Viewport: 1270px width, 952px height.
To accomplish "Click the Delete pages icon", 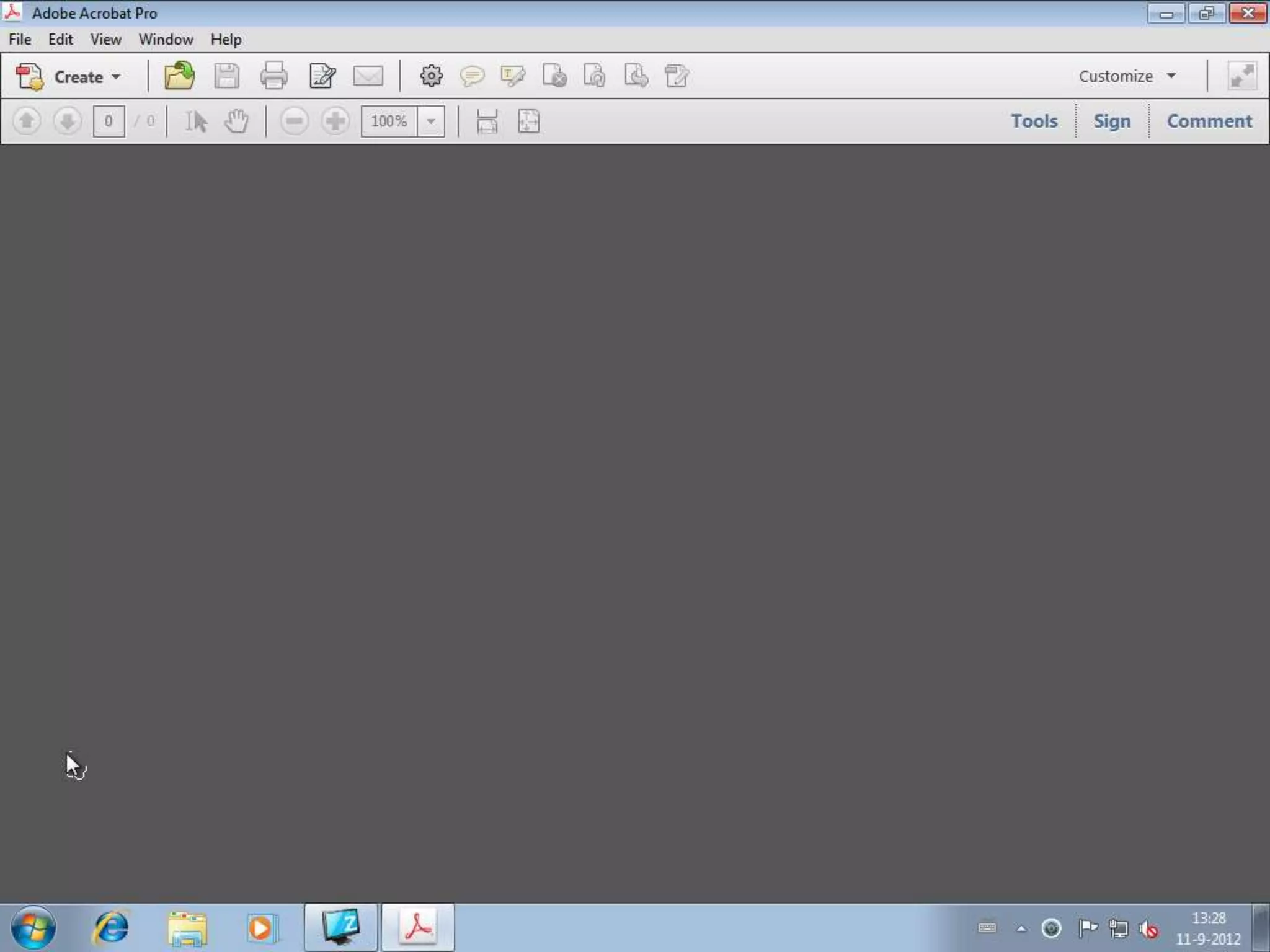I will tap(554, 76).
